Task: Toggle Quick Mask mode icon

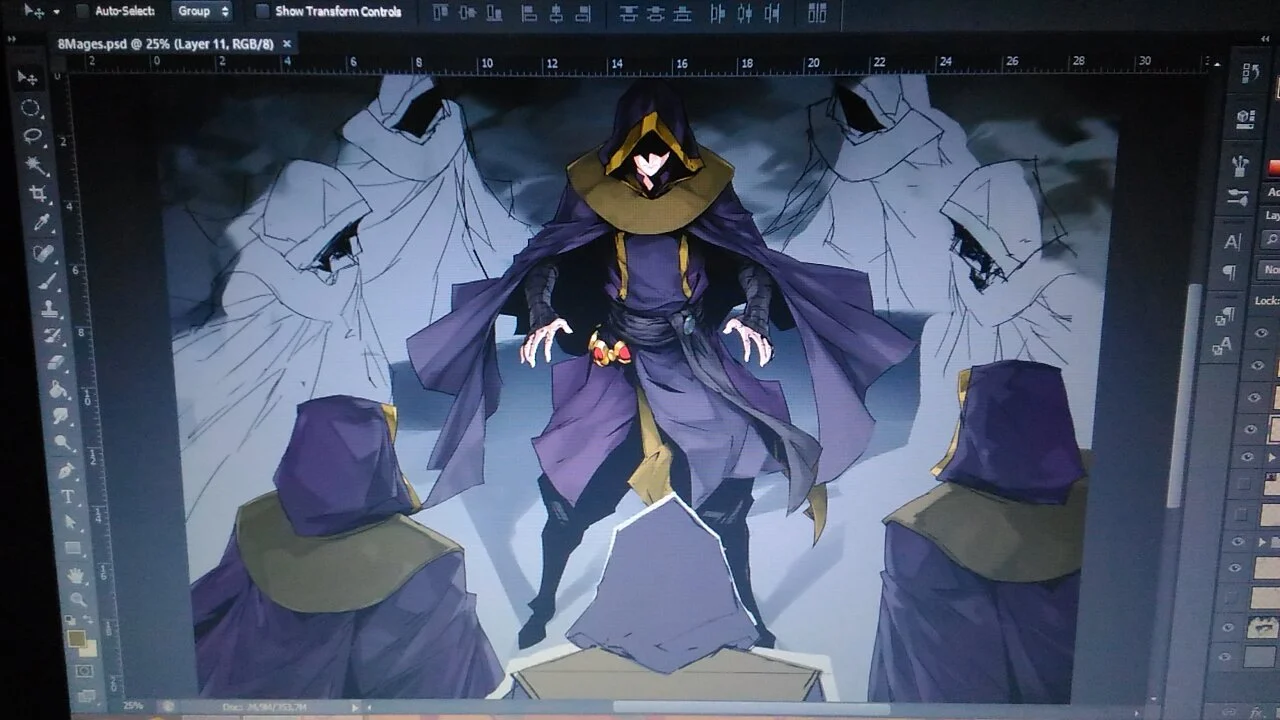Action: (x=84, y=671)
